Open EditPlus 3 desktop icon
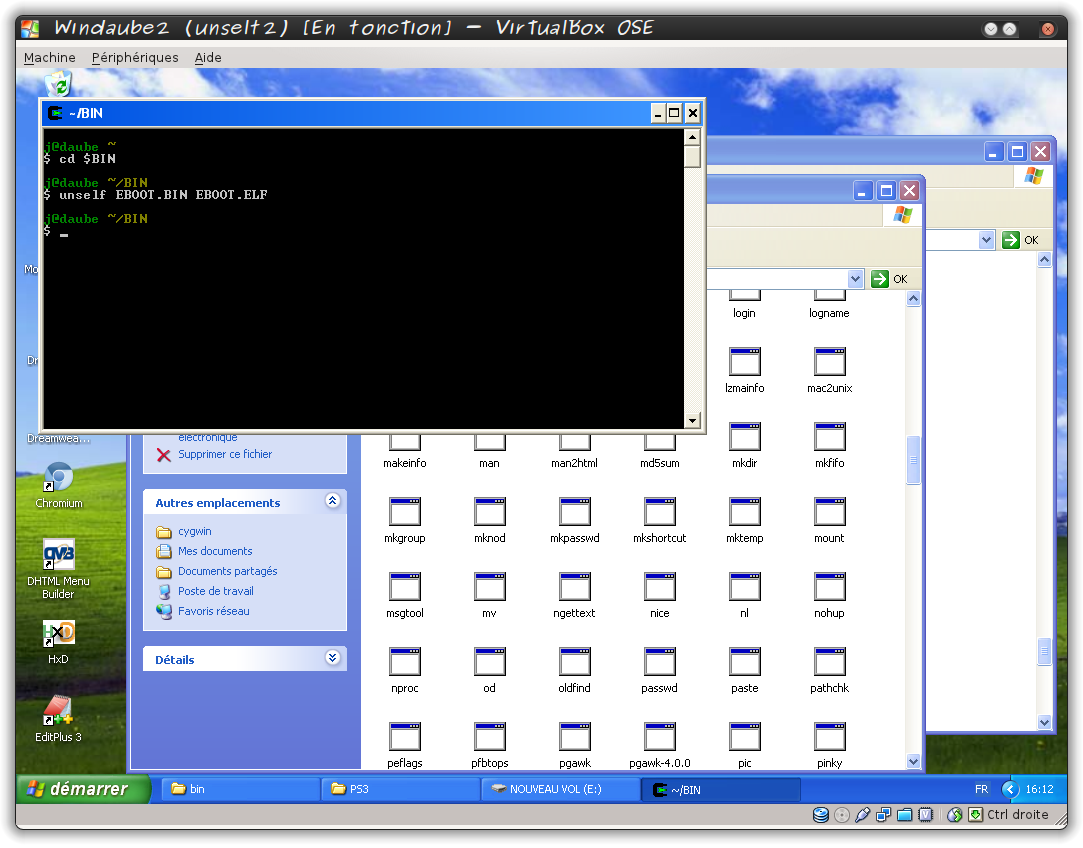The width and height of the screenshot is (1083, 848). [x=58, y=711]
